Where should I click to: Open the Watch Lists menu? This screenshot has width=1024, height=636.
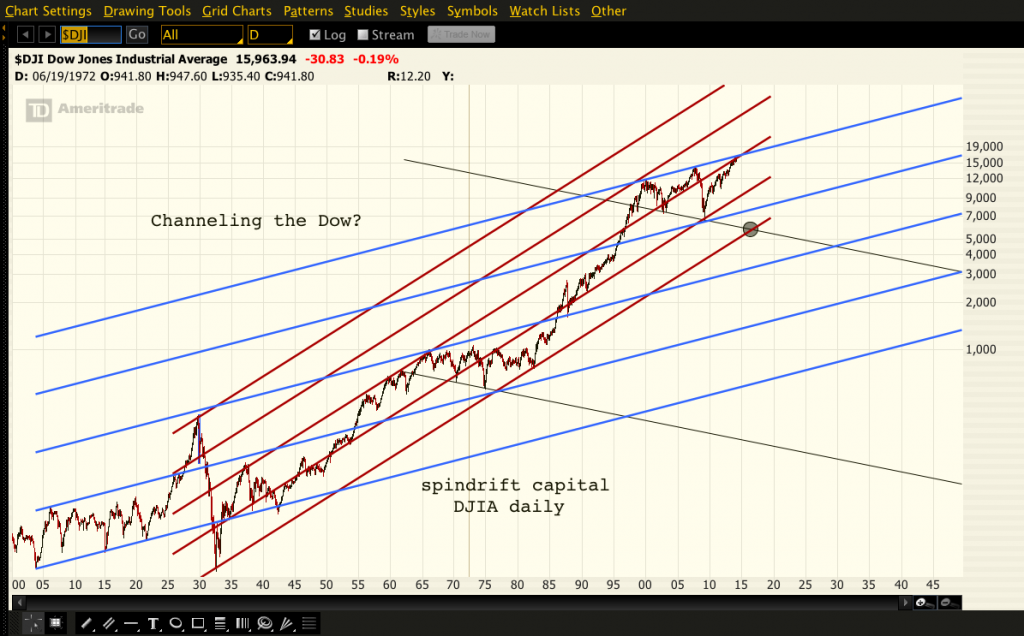[544, 11]
